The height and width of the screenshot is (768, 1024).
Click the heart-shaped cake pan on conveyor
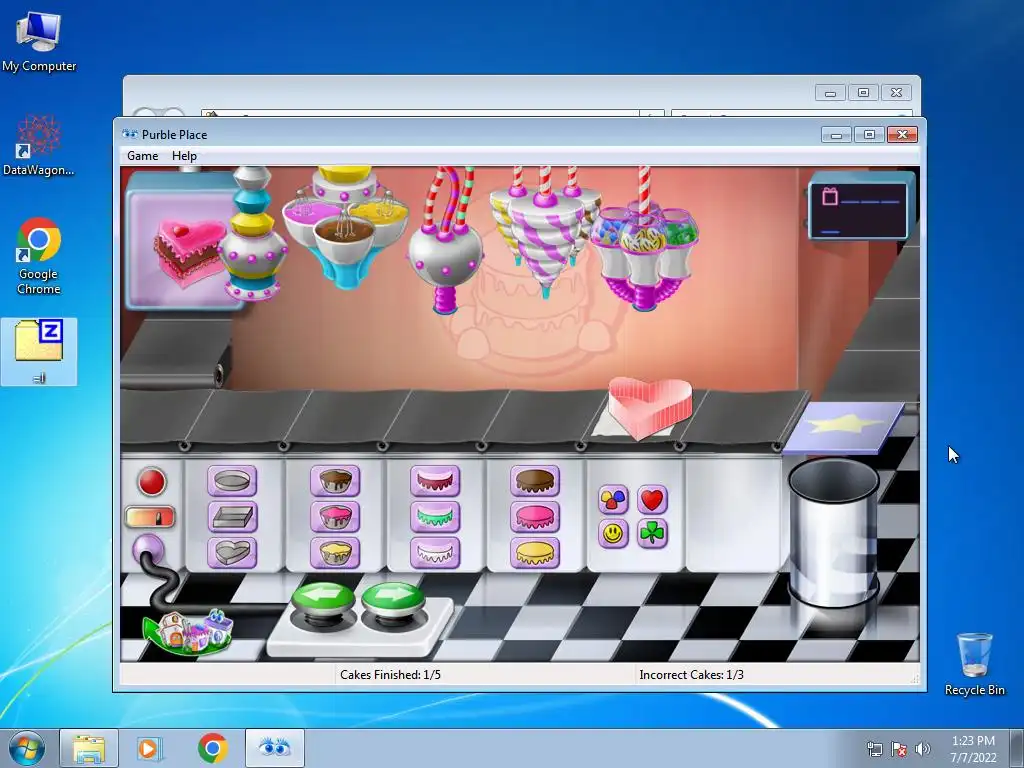[x=648, y=408]
